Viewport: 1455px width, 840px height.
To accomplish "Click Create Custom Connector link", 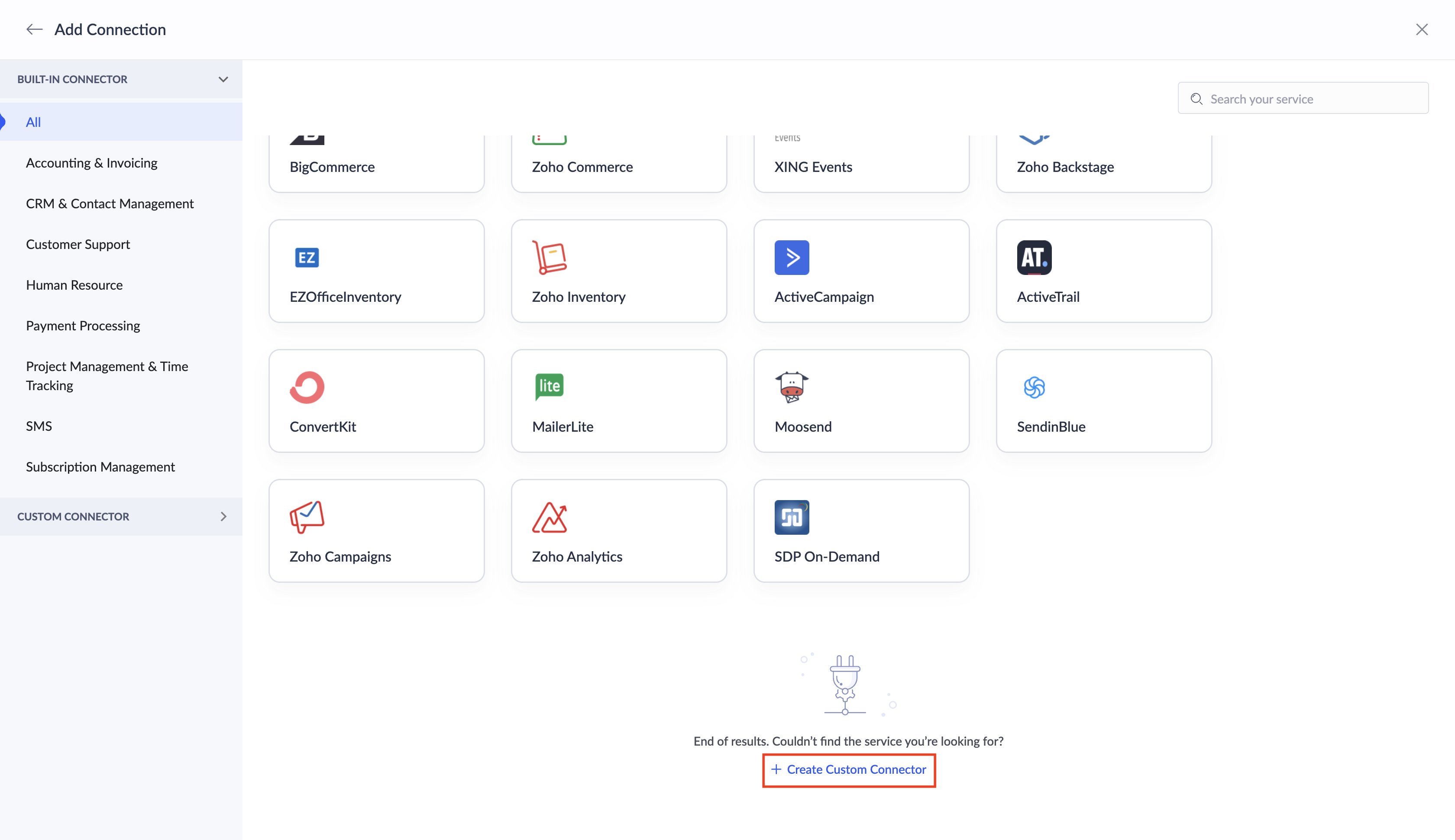I will (x=849, y=769).
